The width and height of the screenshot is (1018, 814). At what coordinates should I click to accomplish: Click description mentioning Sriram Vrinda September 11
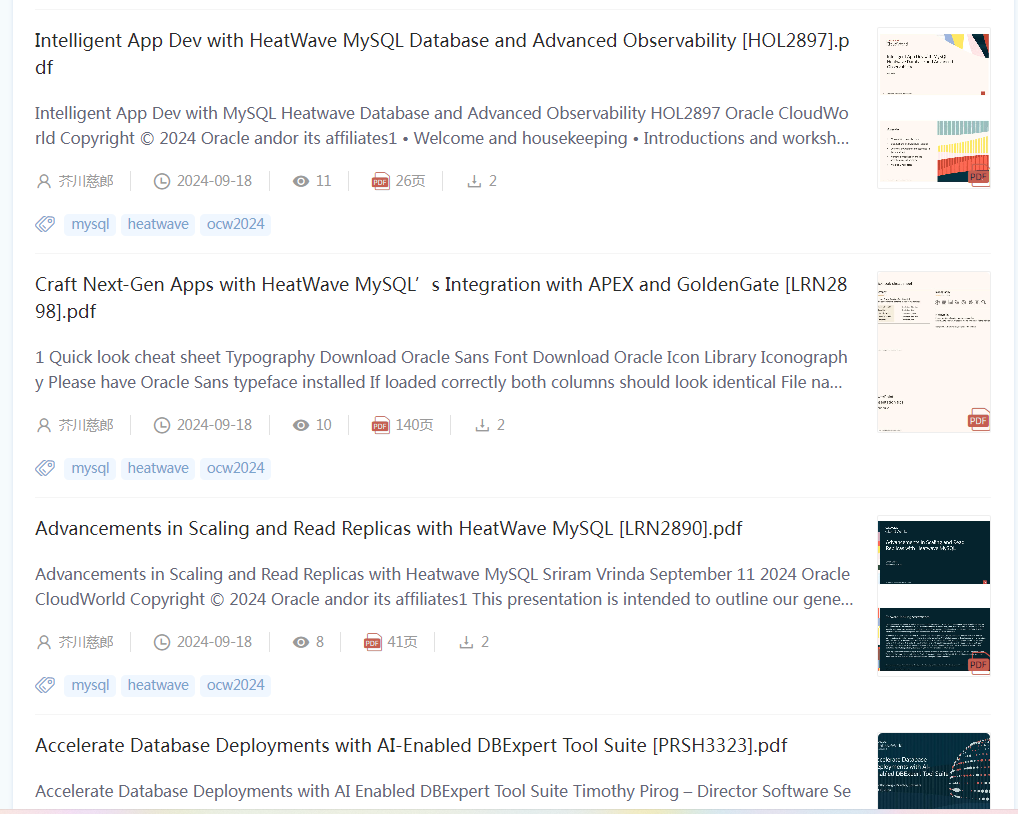click(444, 587)
